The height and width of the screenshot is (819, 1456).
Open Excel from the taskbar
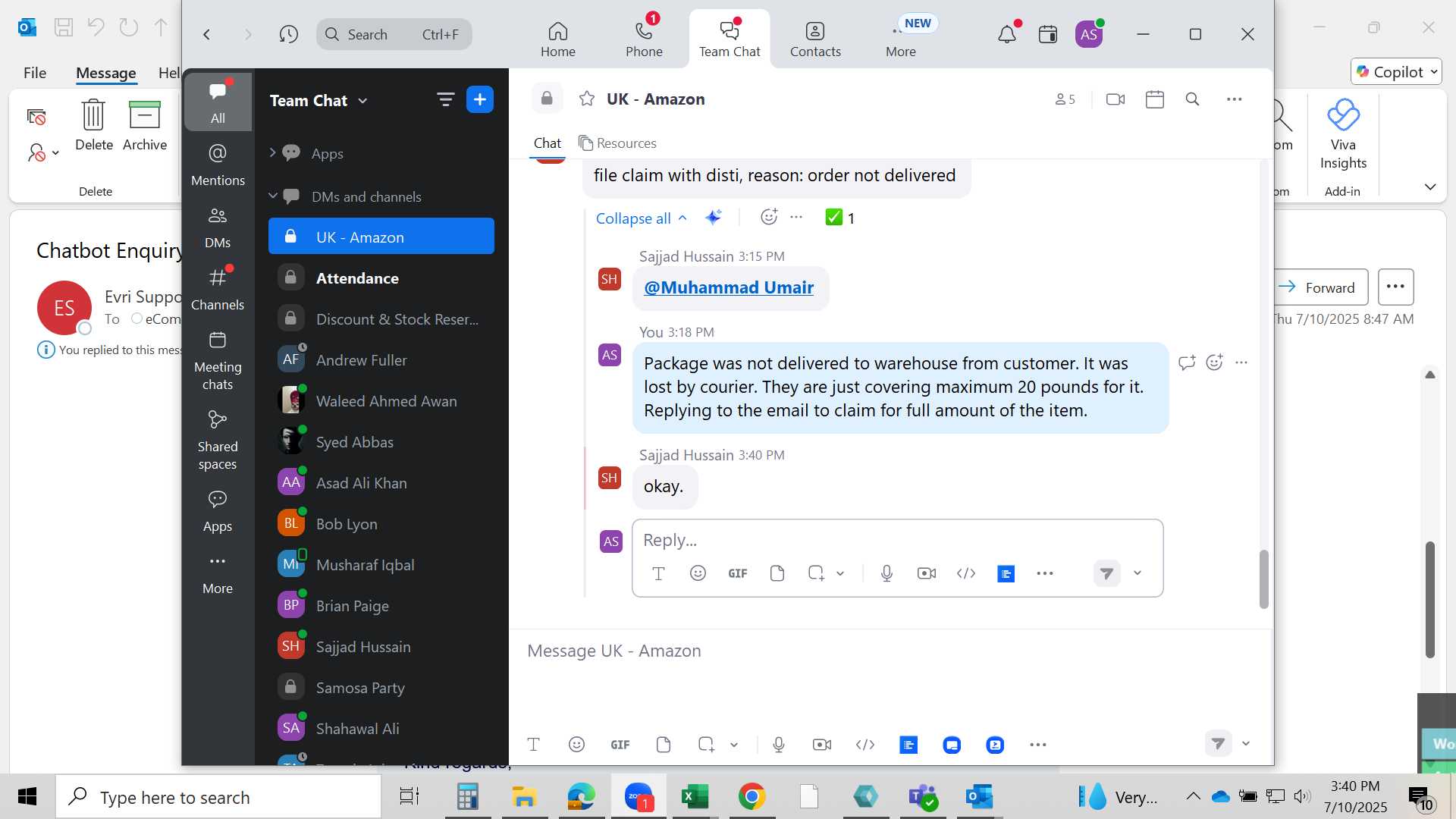[695, 796]
